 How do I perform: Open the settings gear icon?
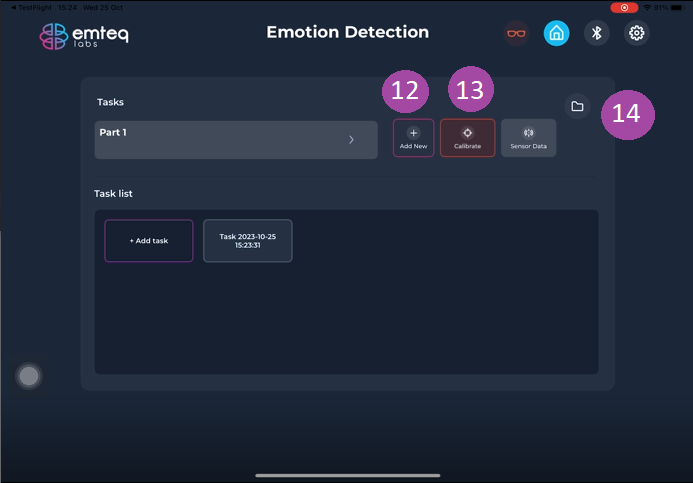(x=637, y=33)
